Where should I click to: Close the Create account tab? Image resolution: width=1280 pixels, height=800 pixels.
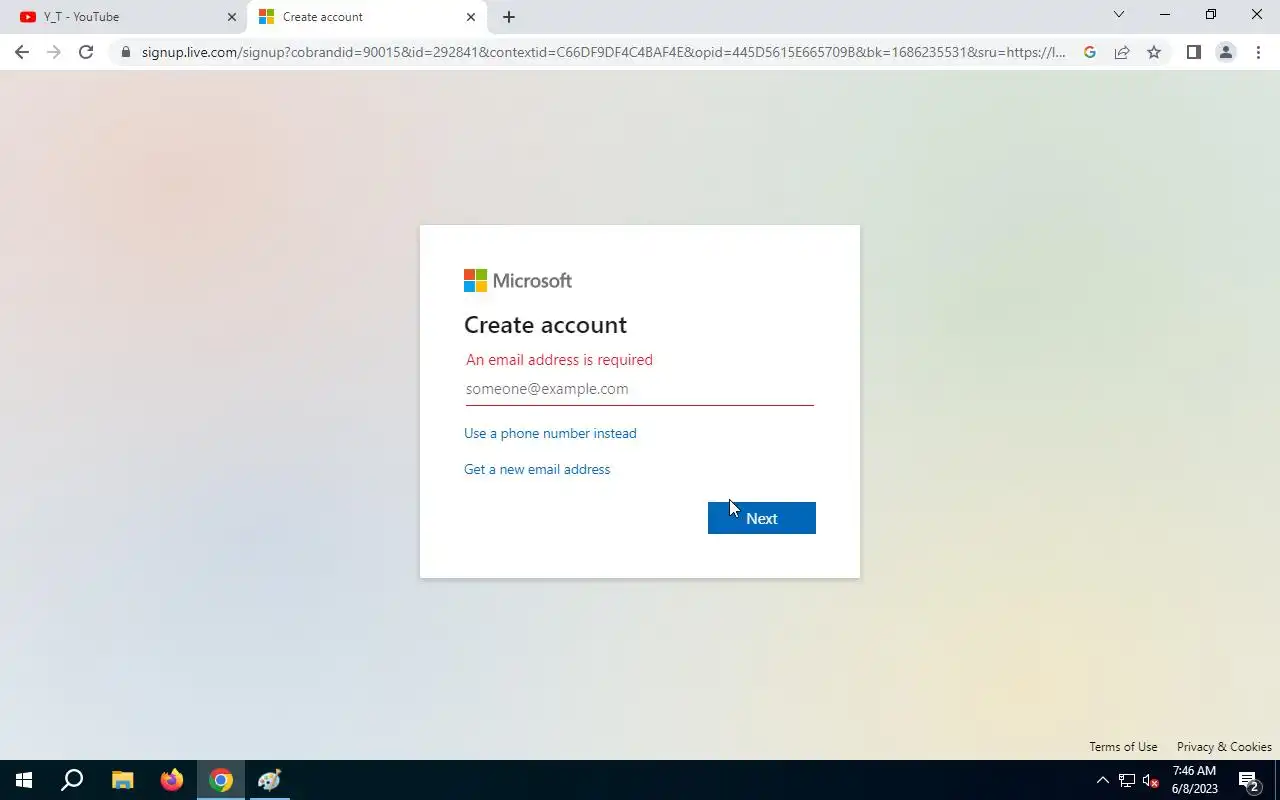(x=471, y=17)
